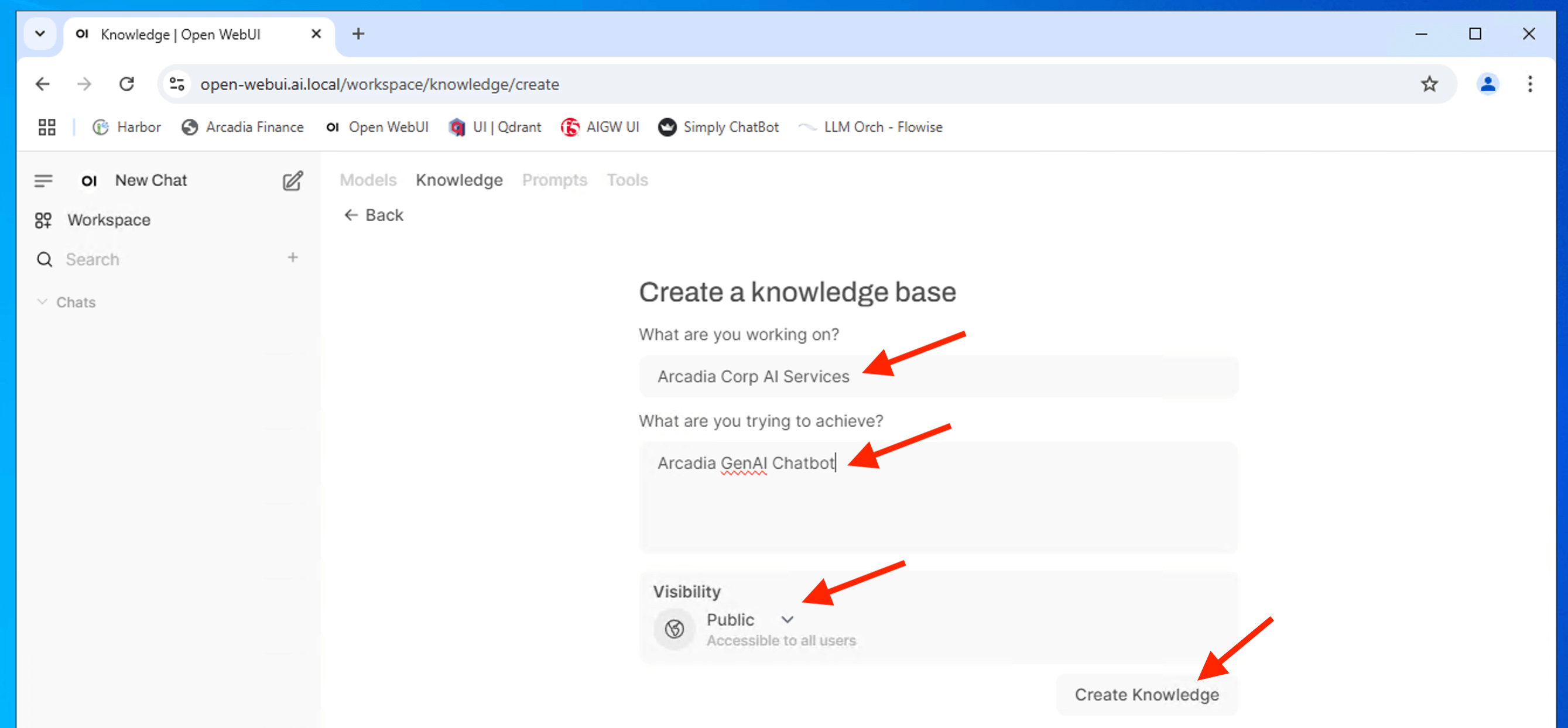
Task: Open the Chrome profile avatar icon
Action: tap(1487, 84)
